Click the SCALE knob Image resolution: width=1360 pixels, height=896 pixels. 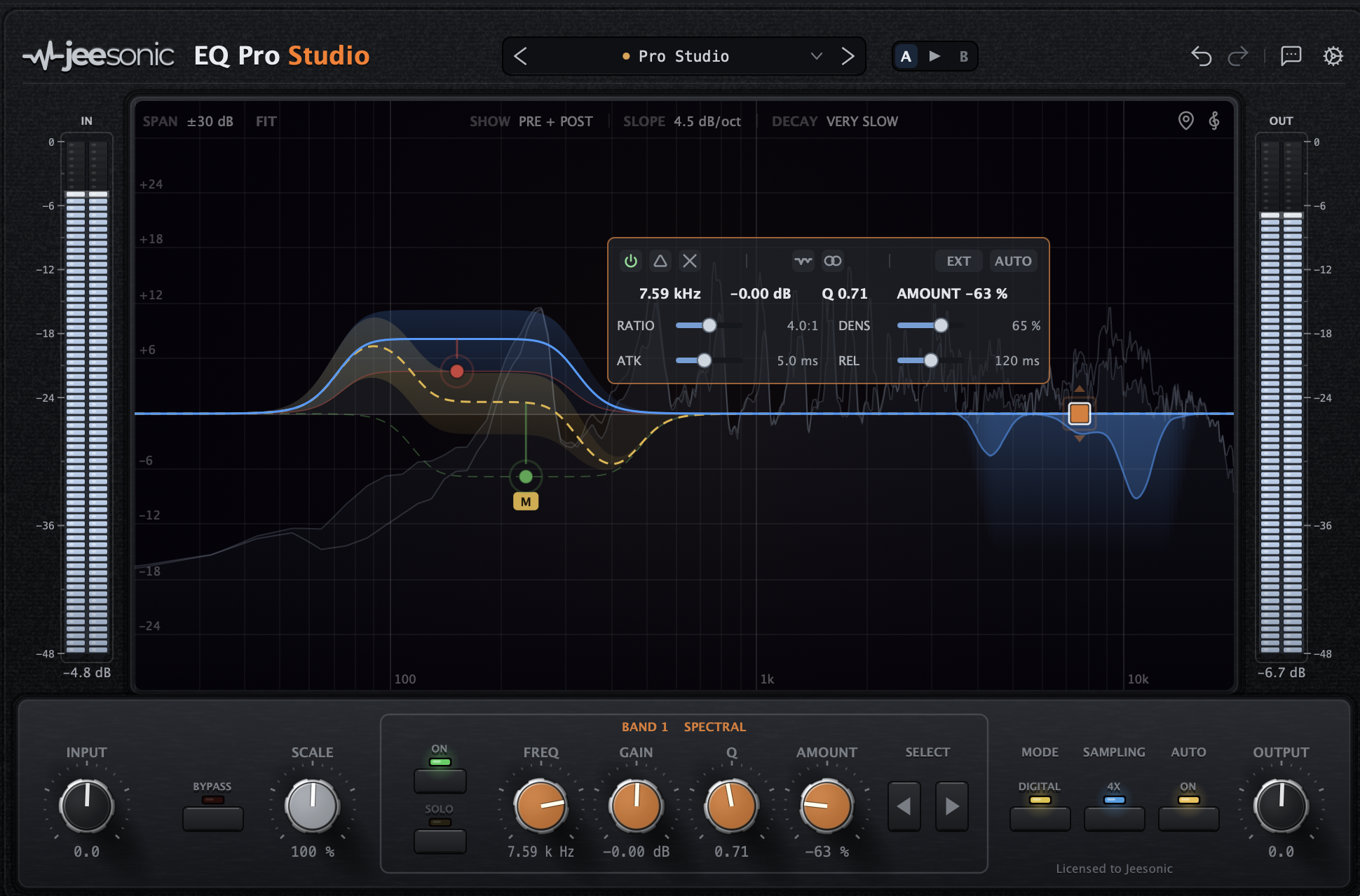(x=312, y=806)
